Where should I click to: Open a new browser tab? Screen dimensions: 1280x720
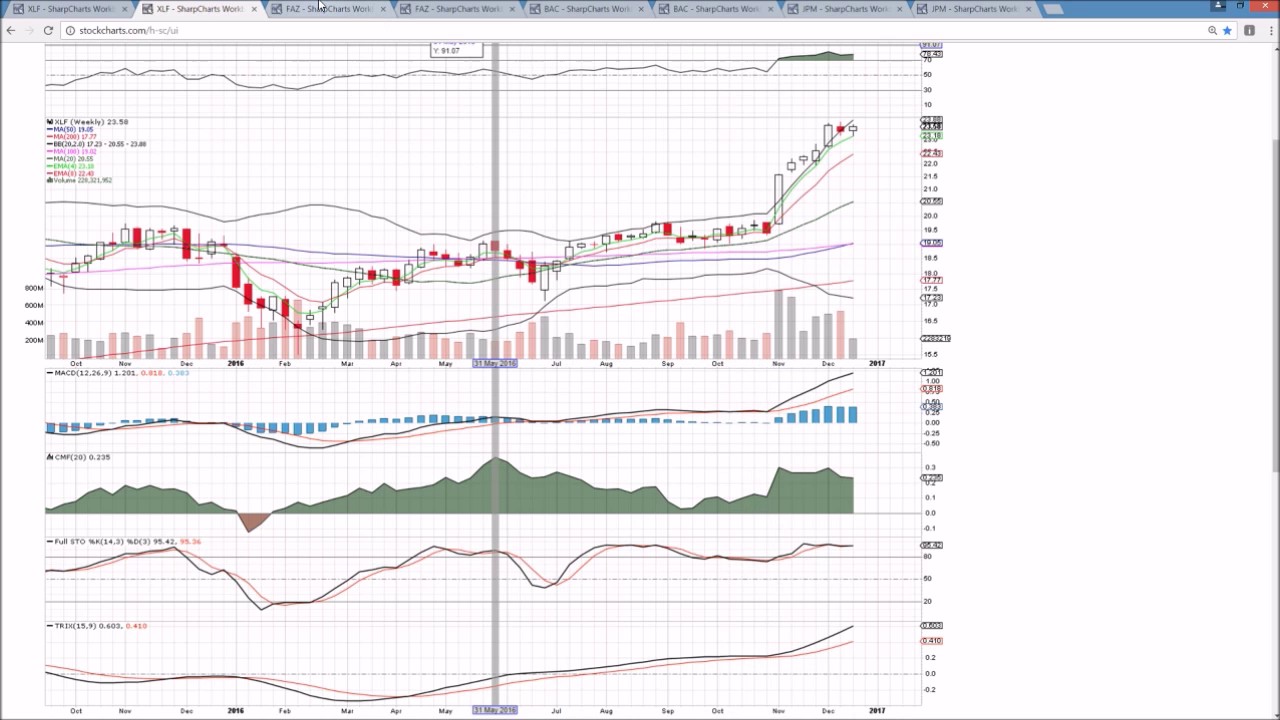point(1053,9)
